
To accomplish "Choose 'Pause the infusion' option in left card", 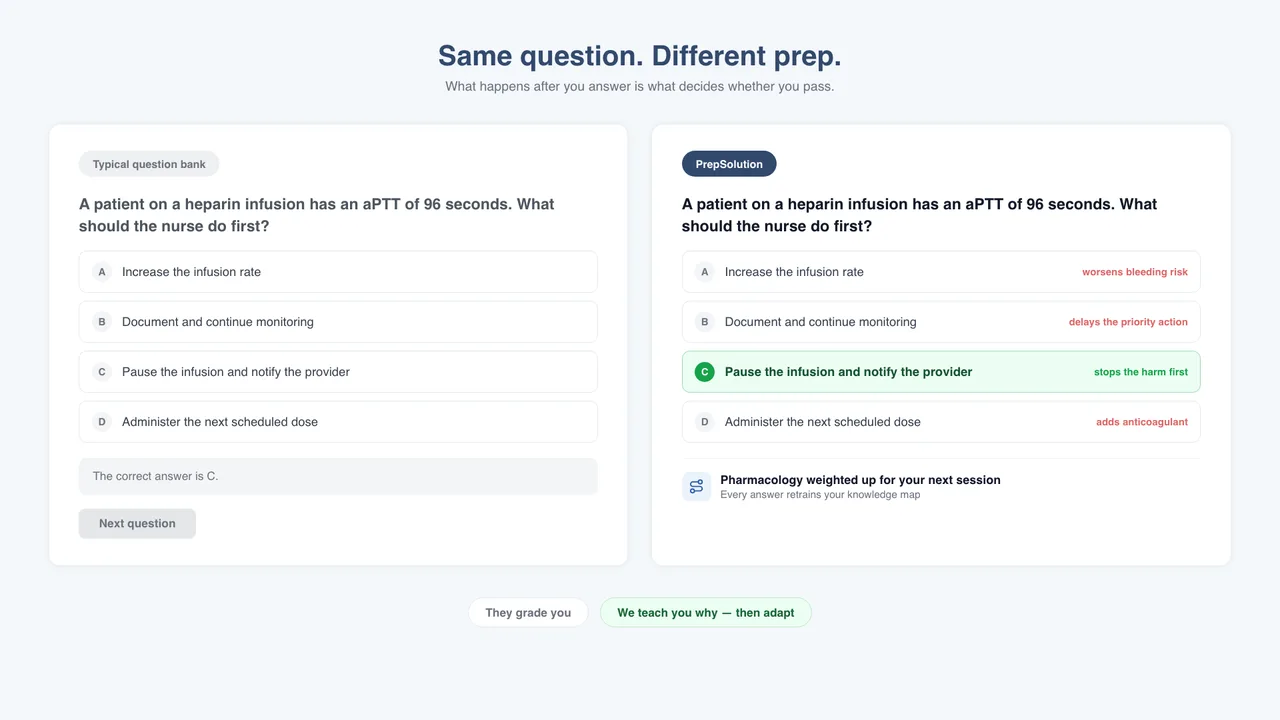I will point(338,372).
